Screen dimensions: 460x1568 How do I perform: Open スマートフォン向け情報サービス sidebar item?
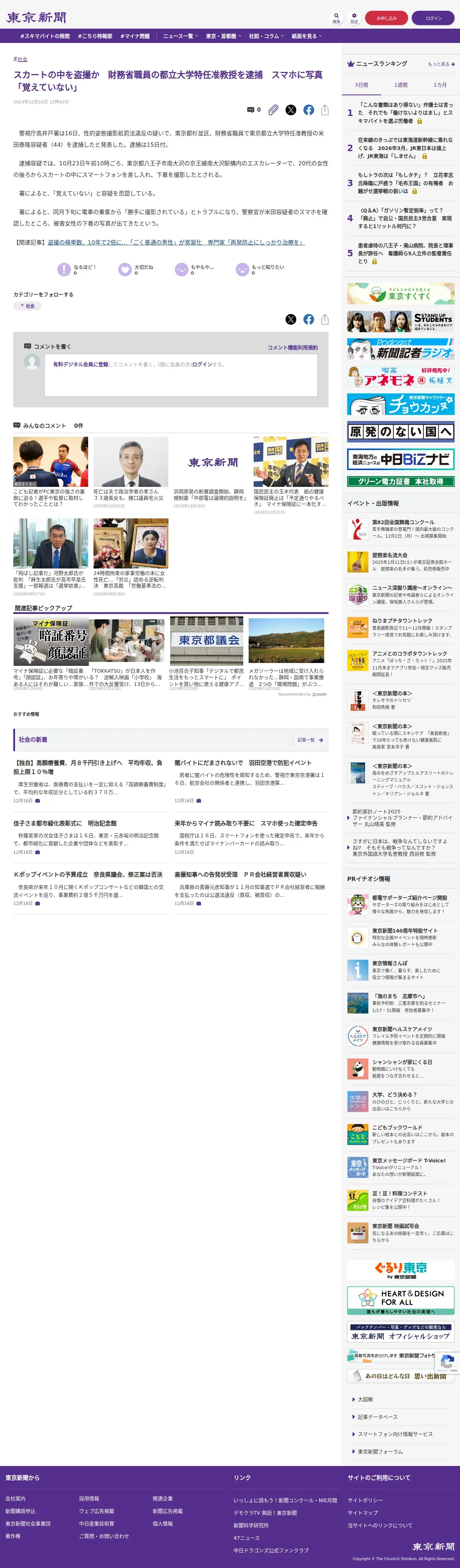pos(395,1434)
